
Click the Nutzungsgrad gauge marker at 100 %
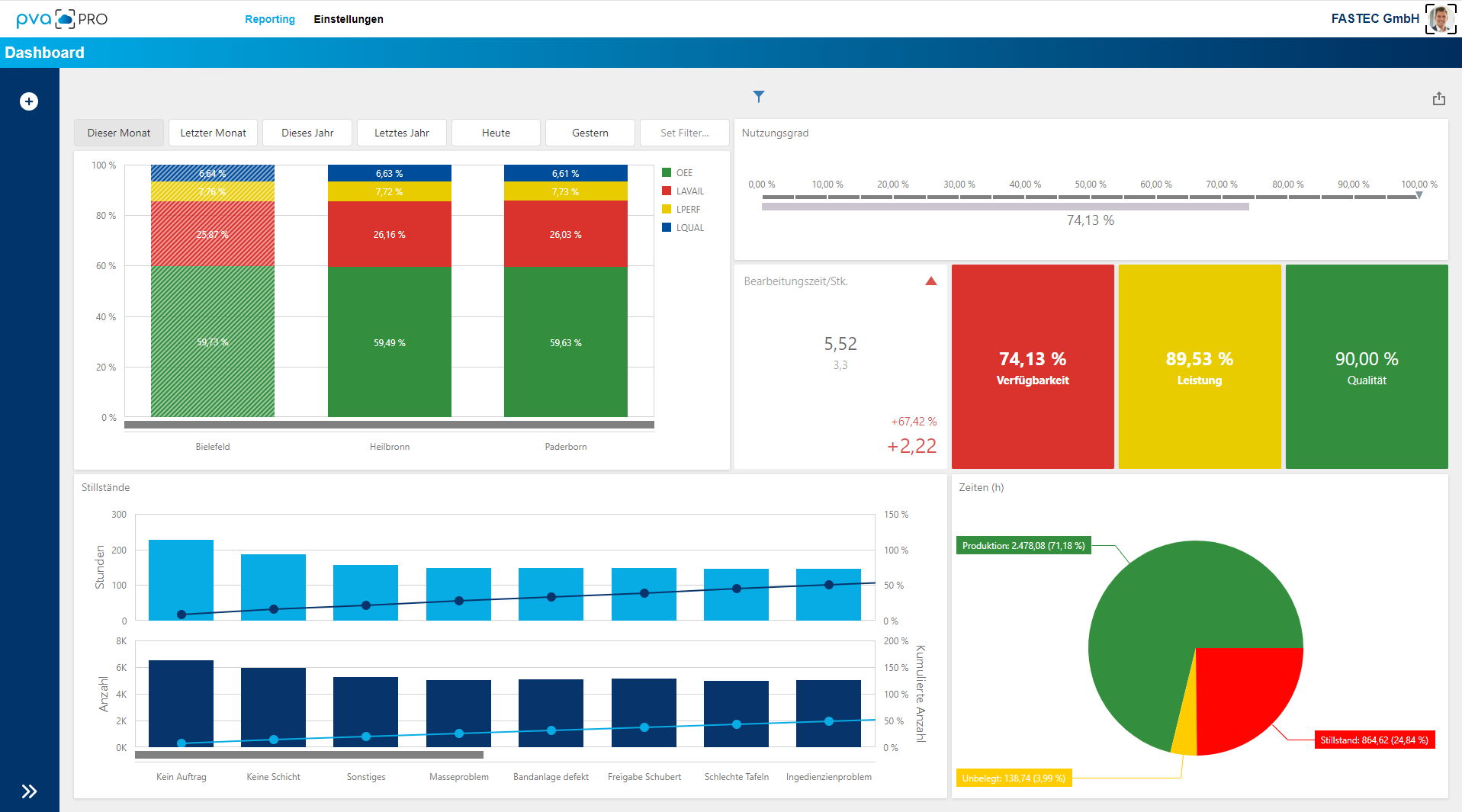click(x=1419, y=196)
